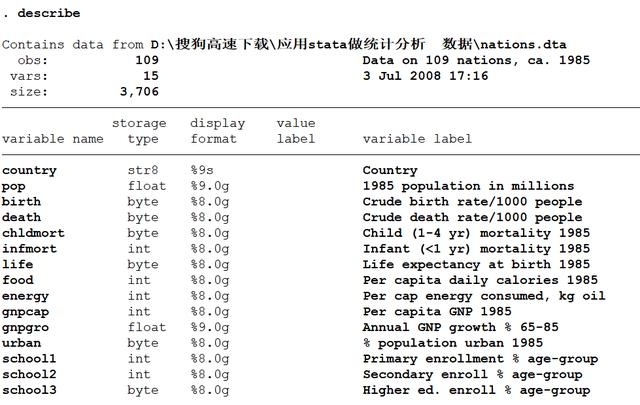Click 'float' storage type in gnpgro row
Image resolution: width=640 pixels, height=405 pixels.
click(147, 327)
